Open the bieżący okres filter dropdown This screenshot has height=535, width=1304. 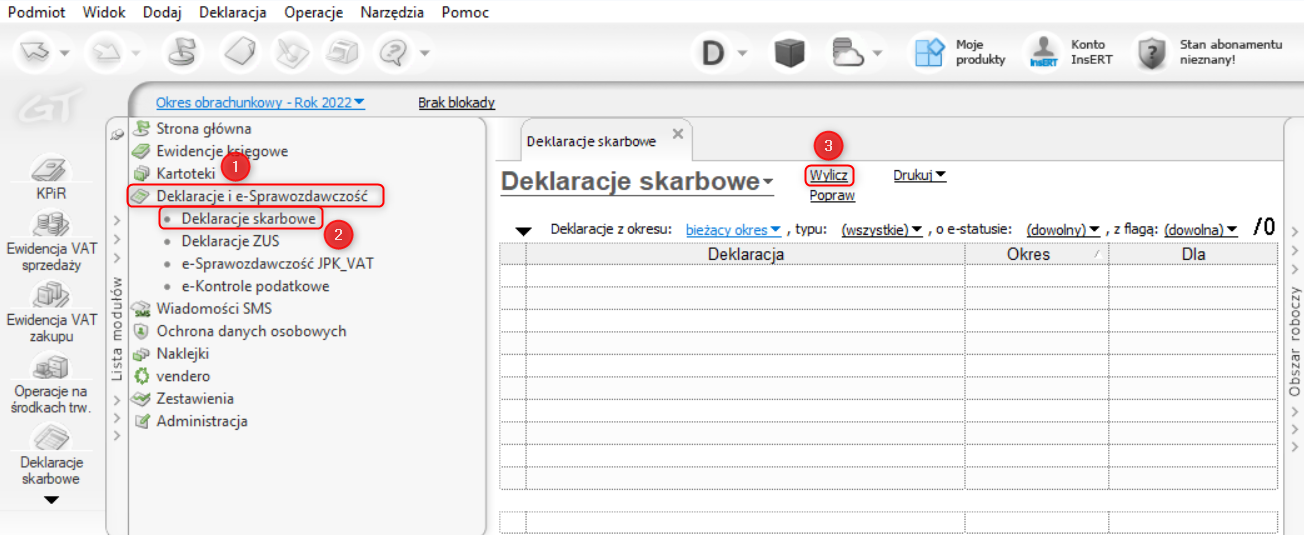(733, 230)
